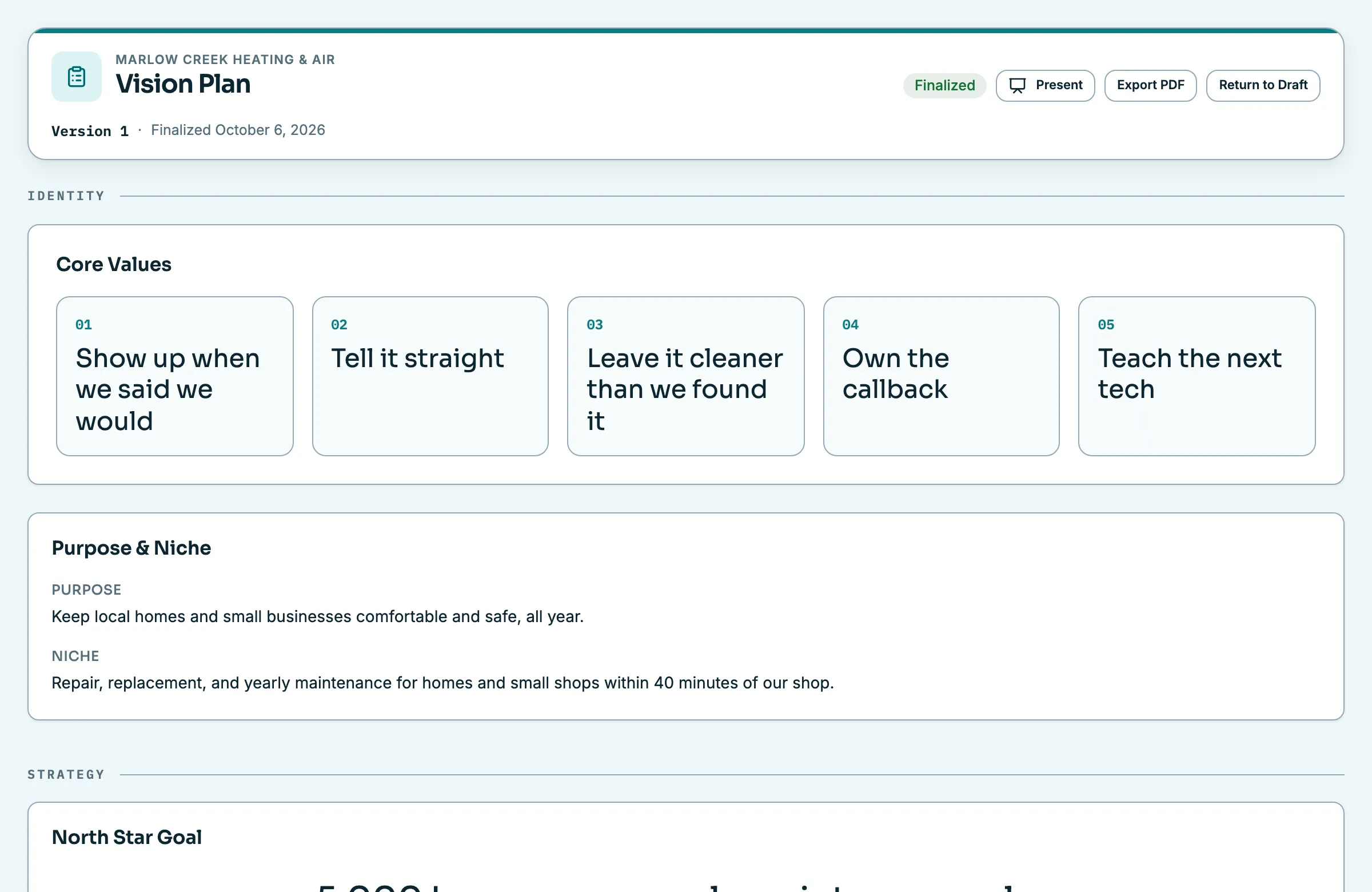Click the Marlow Creek Heating & Air company name
The width and height of the screenshot is (1372, 892).
tap(225, 59)
